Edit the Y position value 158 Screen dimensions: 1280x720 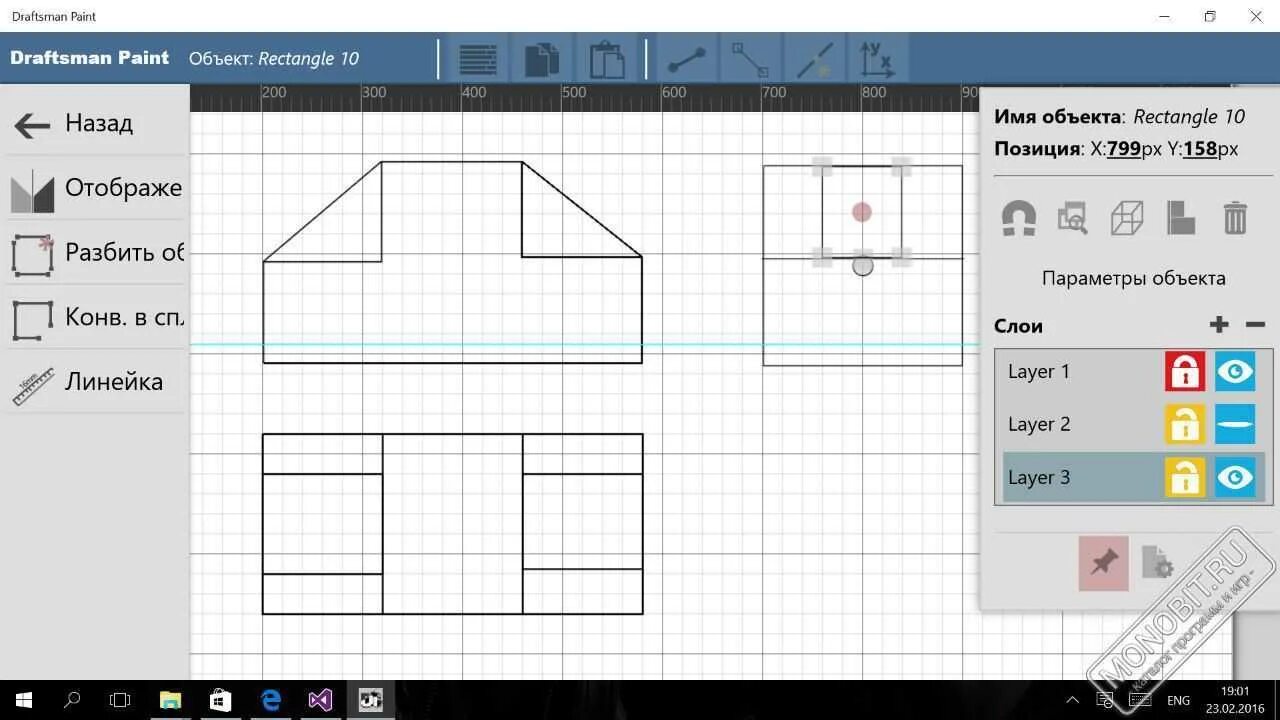point(1200,149)
